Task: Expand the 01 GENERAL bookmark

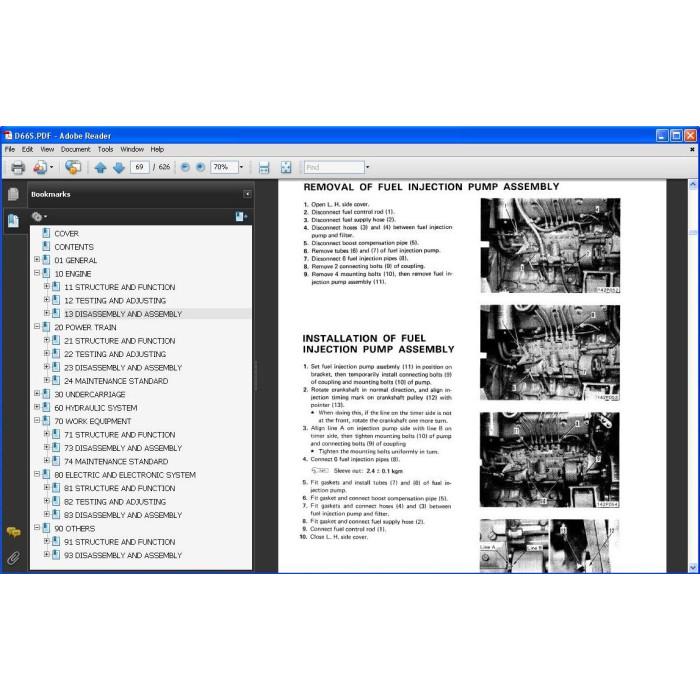Action: tap(37, 259)
